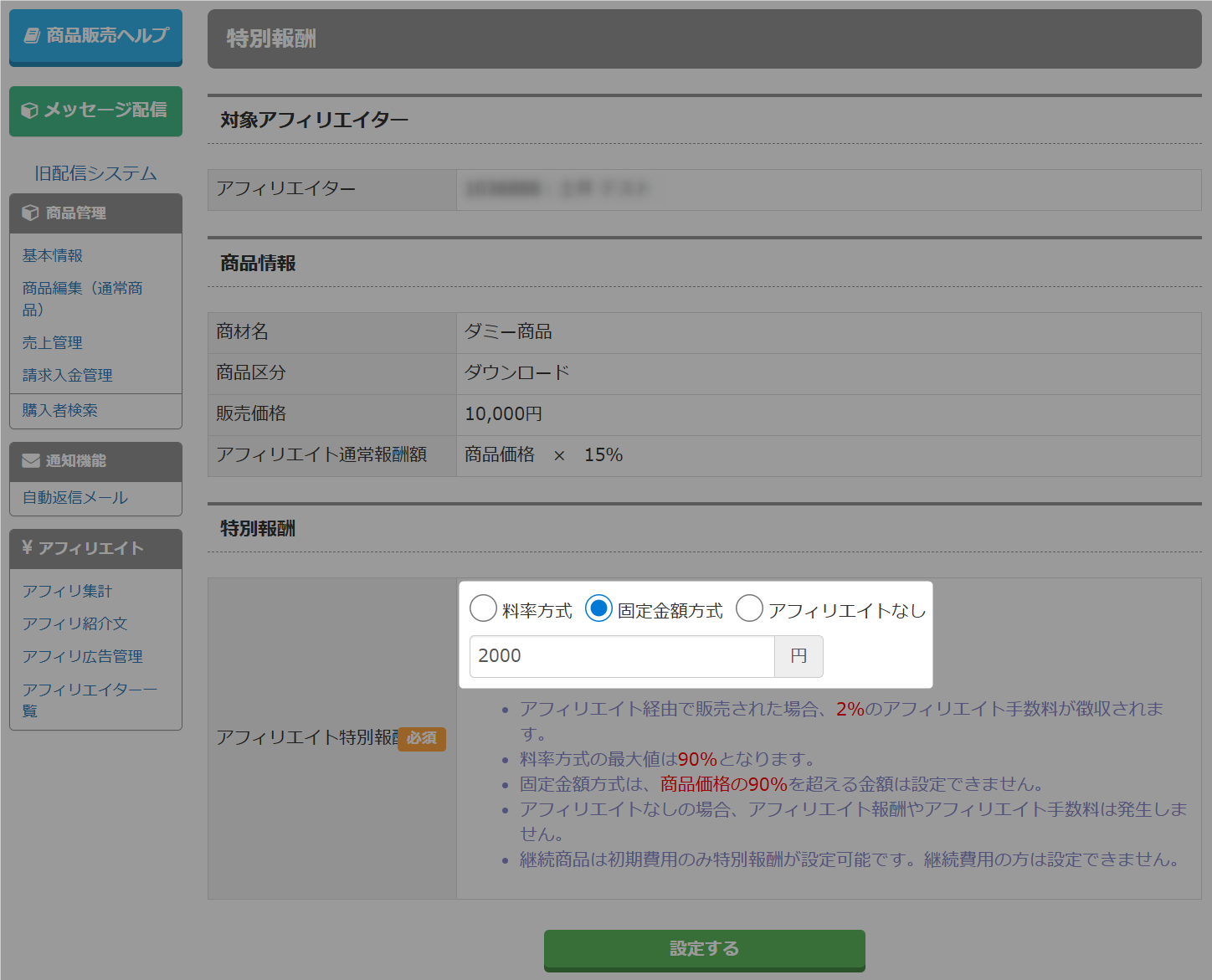Open 商品編集（通常商品） menu item
The width and height of the screenshot is (1212, 980).
pyautogui.click(x=82, y=298)
